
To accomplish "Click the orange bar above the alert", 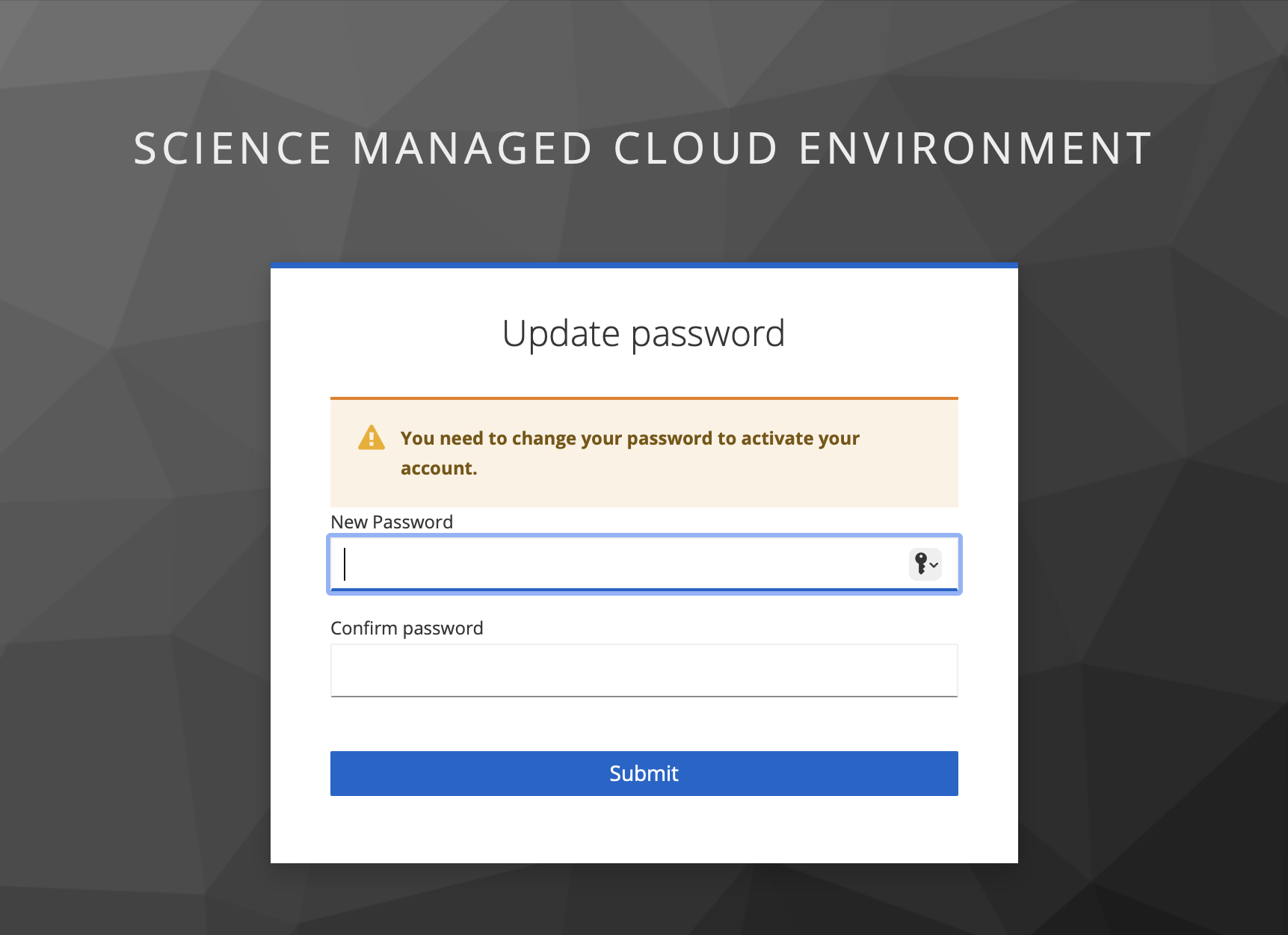I will [x=644, y=397].
